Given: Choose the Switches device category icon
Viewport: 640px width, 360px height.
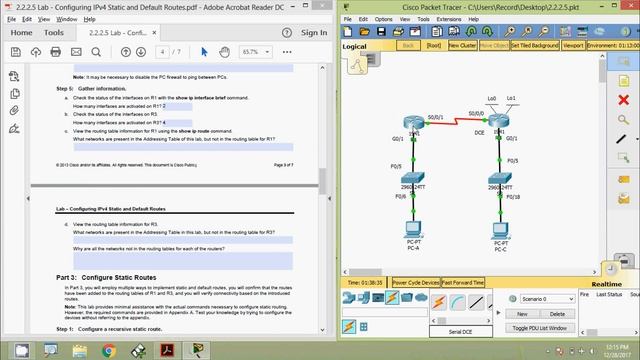Looking at the screenshot, I should (x=363, y=298).
